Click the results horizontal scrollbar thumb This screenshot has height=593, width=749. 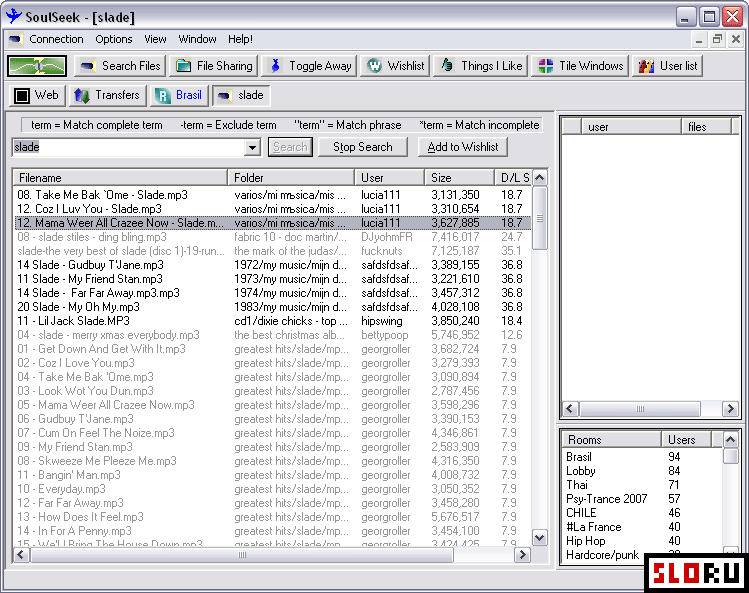242,555
